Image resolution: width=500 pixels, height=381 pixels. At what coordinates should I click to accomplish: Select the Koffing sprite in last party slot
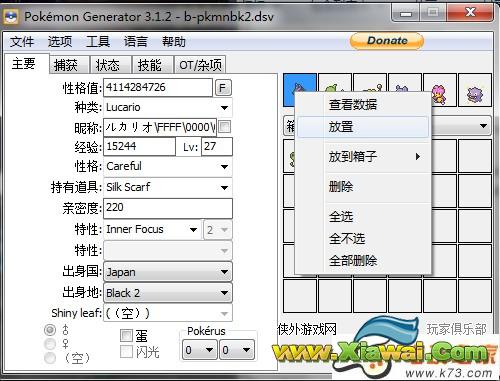(x=475, y=90)
